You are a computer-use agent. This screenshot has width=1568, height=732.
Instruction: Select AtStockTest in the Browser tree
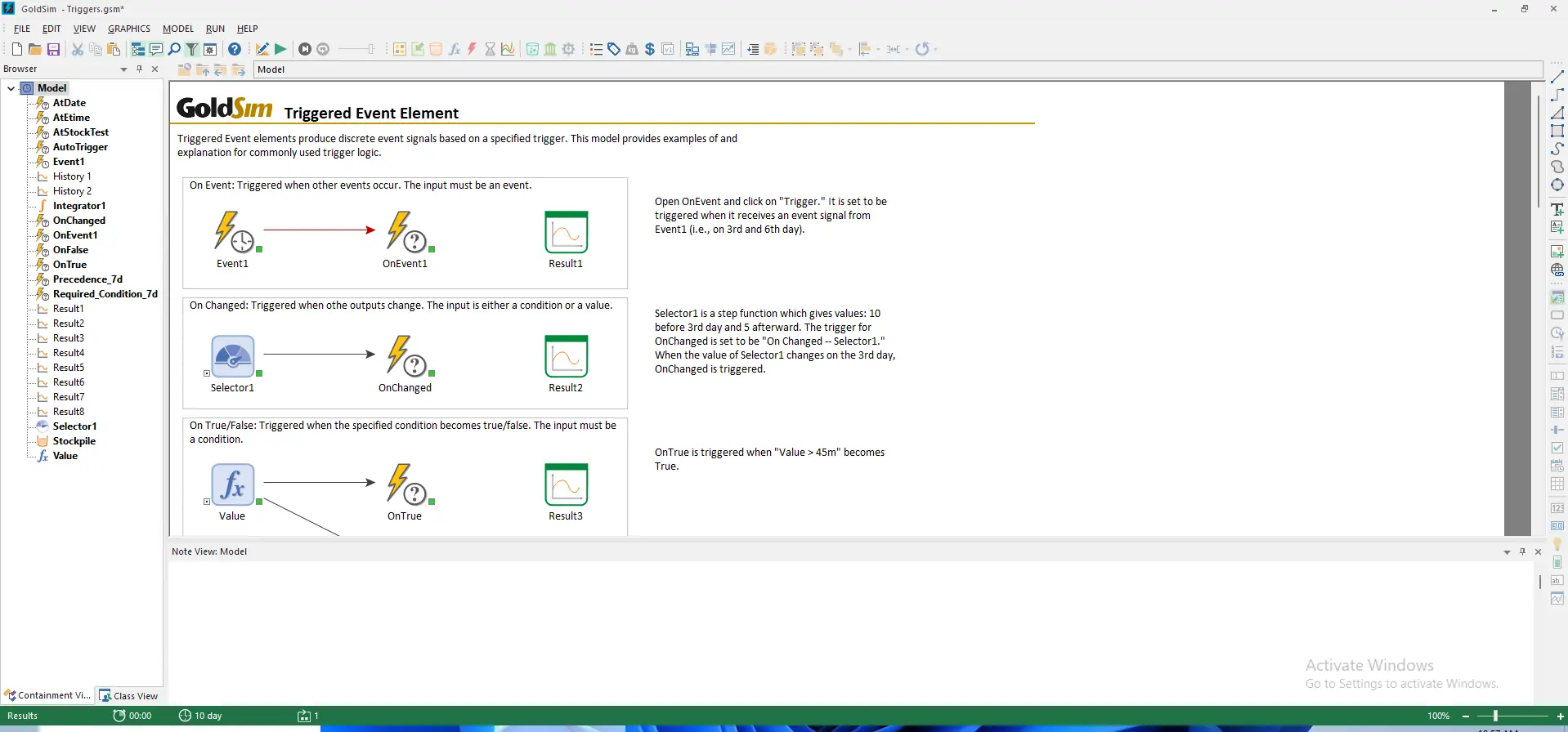click(x=80, y=132)
